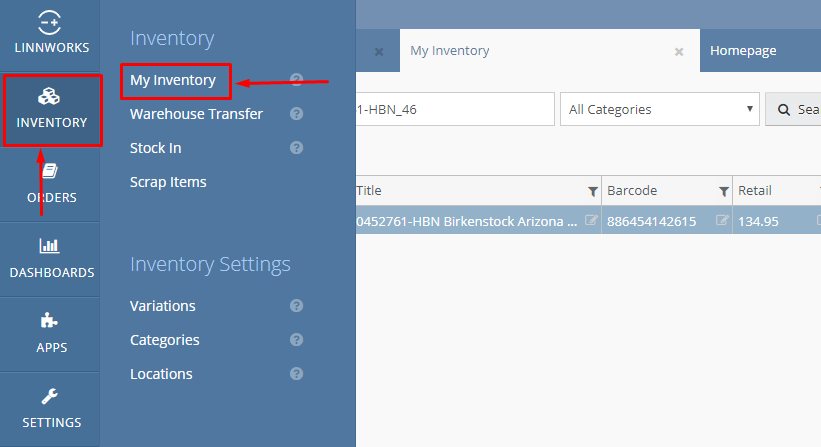Select retail price 134.95
The image size is (821, 447).
(x=758, y=221)
